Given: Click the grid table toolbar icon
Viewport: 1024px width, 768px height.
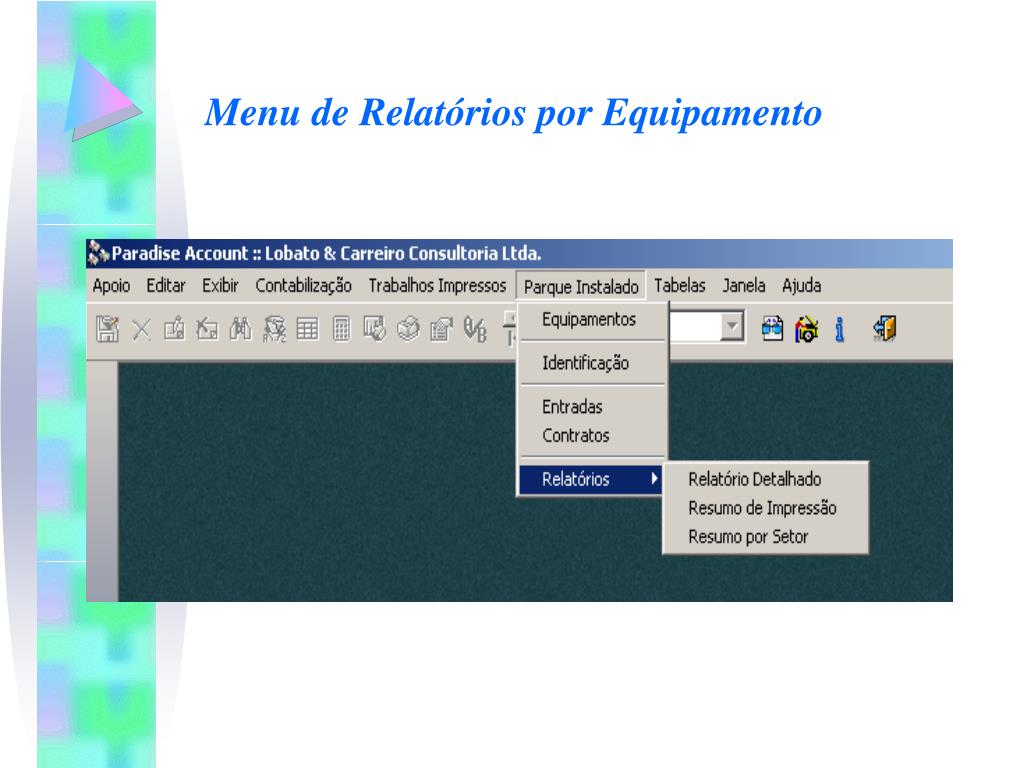Looking at the screenshot, I should [x=308, y=329].
